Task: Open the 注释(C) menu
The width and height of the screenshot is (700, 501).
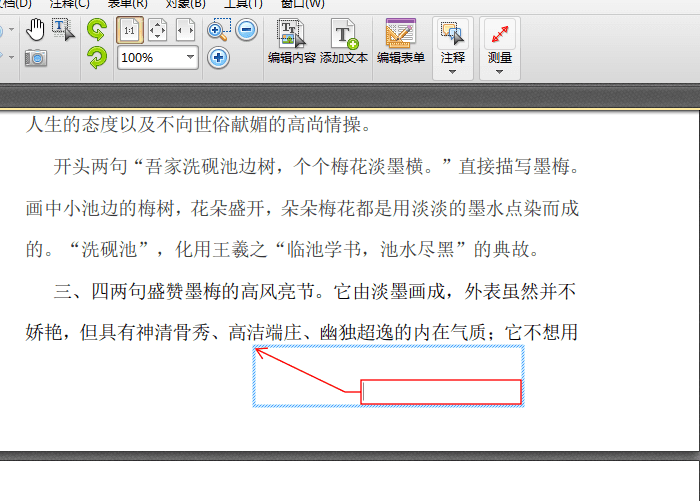Action: pos(70,4)
